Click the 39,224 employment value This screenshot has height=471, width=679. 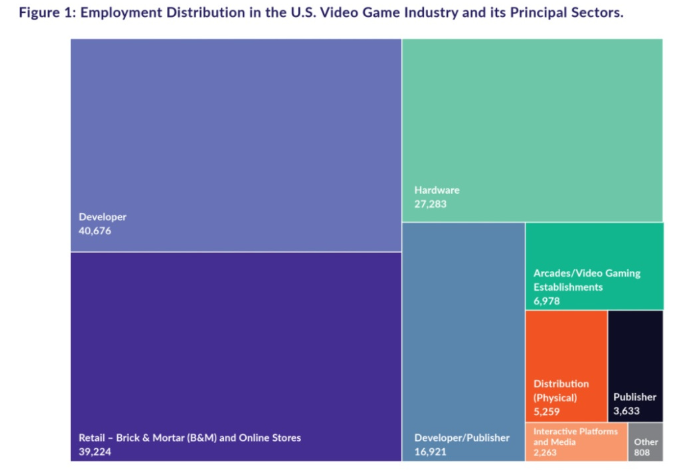(97, 452)
